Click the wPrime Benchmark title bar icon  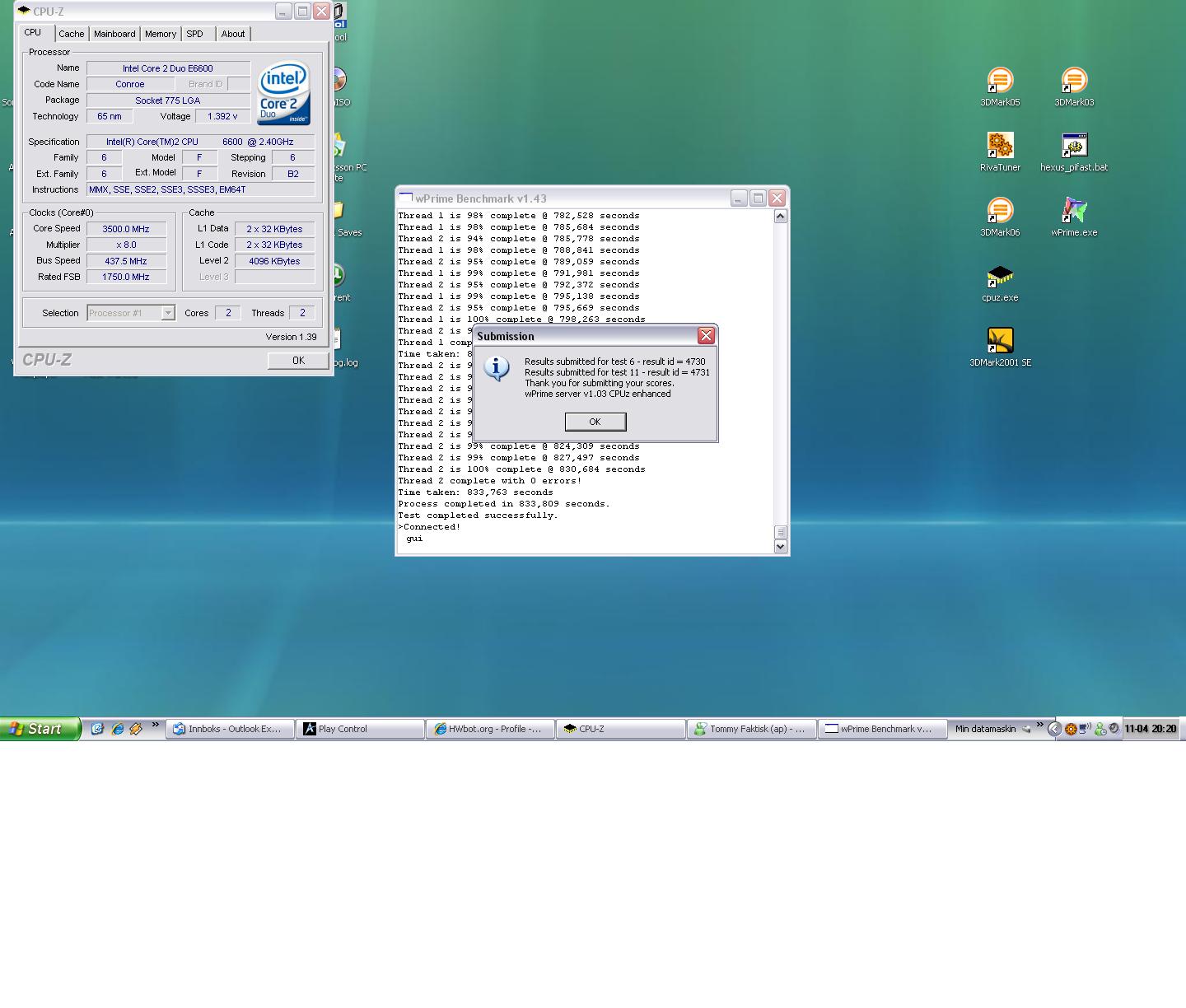pyautogui.click(x=405, y=198)
